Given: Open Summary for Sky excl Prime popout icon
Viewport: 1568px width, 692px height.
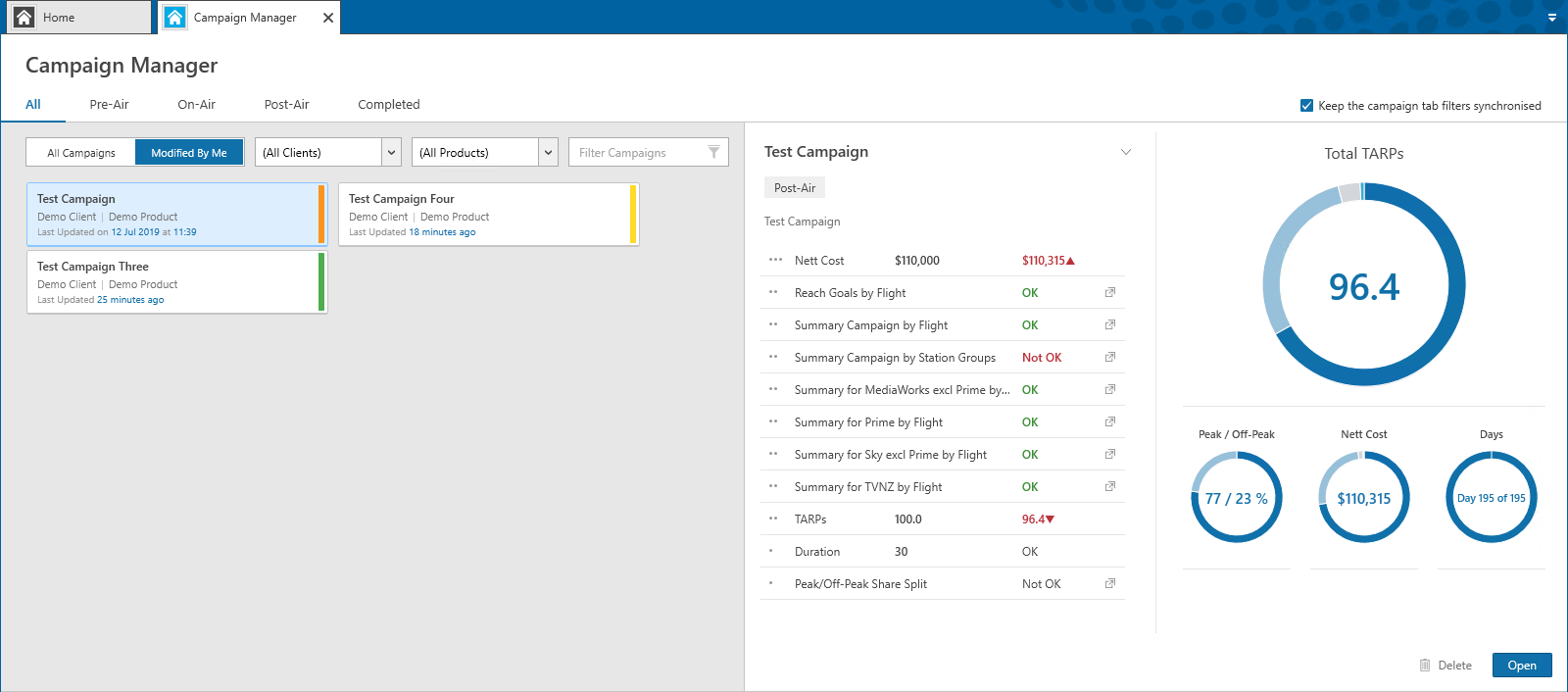Looking at the screenshot, I should pyautogui.click(x=1110, y=454).
